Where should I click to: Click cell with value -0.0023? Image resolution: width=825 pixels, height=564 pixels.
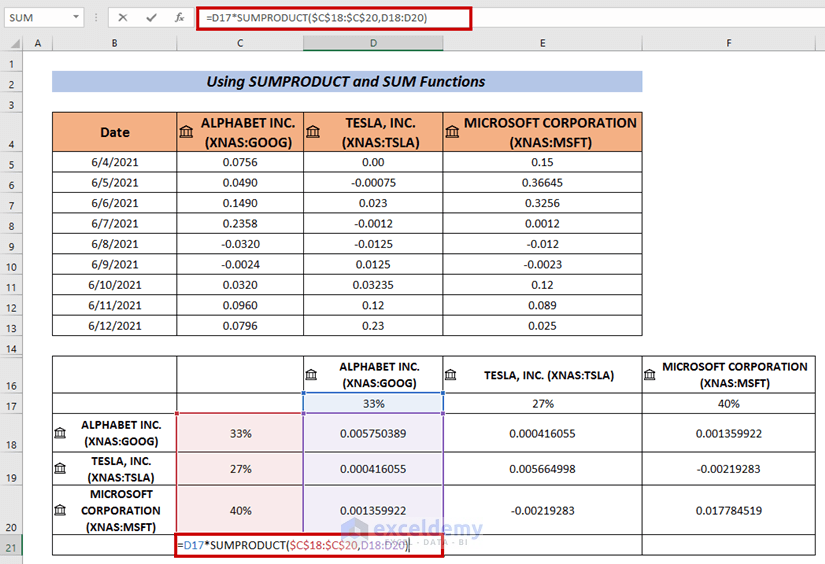pyautogui.click(x=542, y=264)
